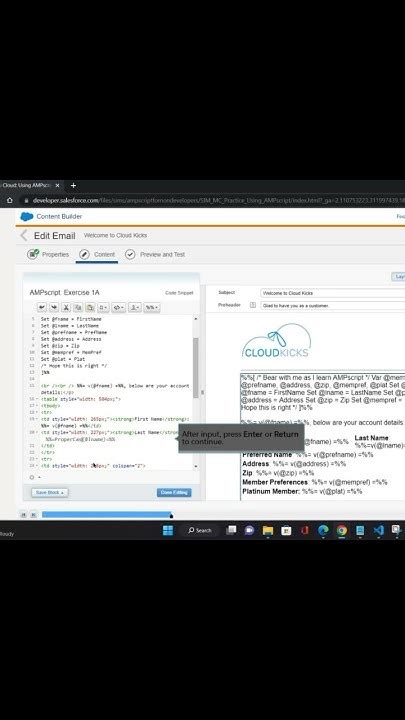Switch to the Content tab
The width and height of the screenshot is (405, 720).
(x=97, y=254)
